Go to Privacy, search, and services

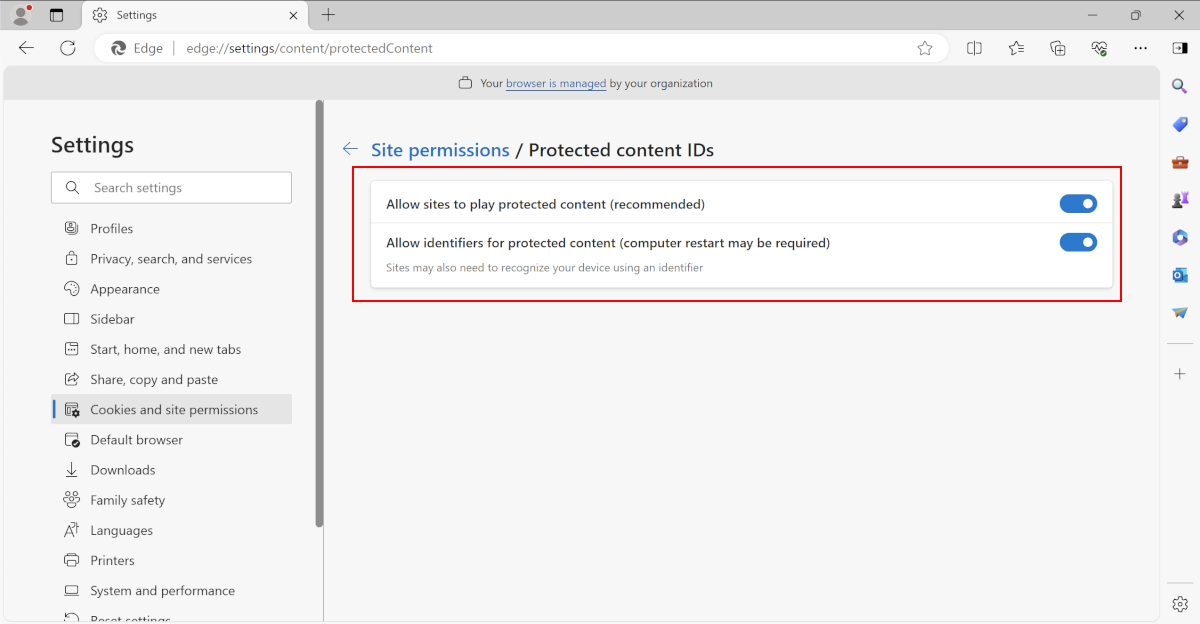(x=171, y=259)
